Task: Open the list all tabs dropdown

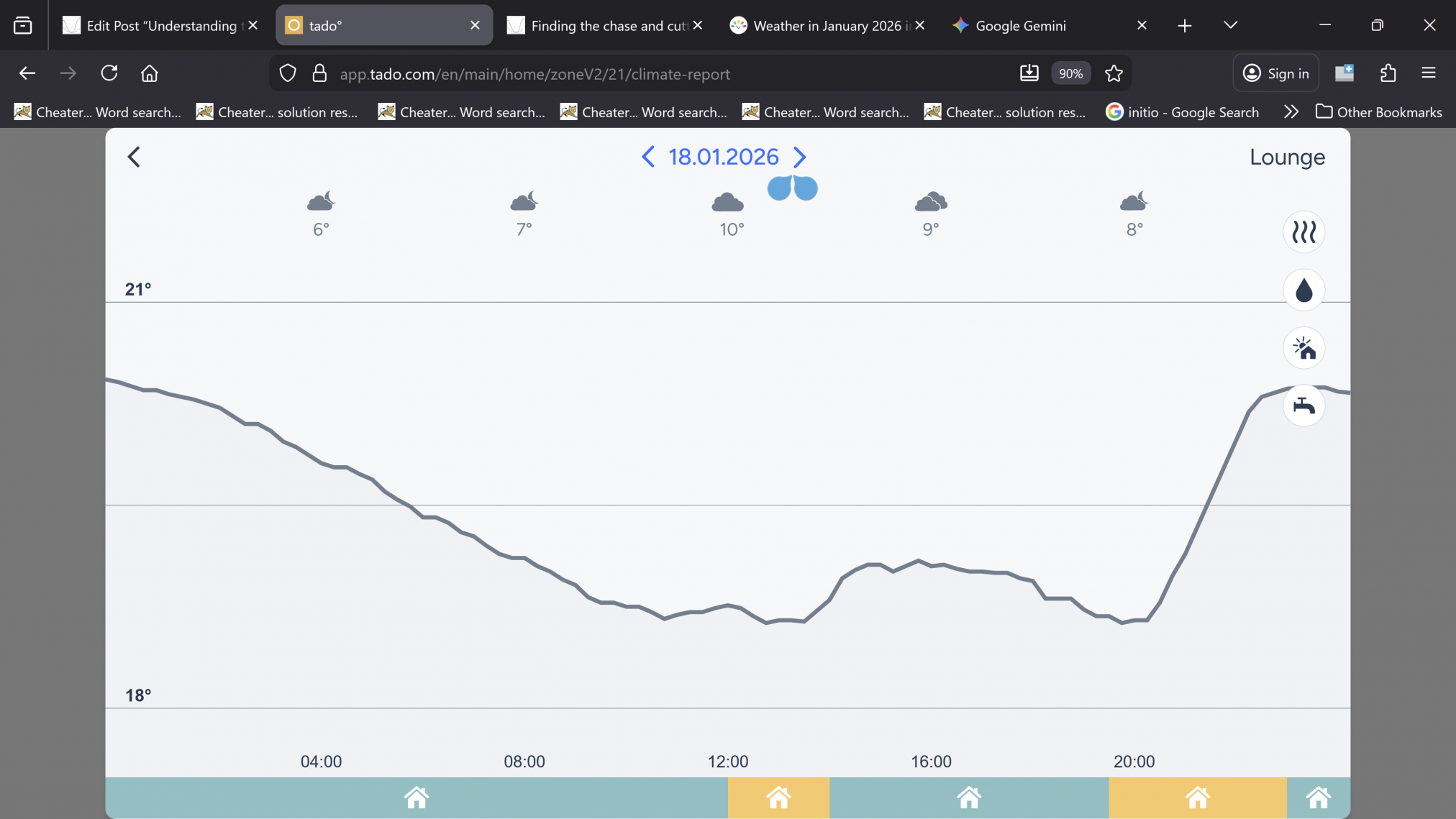Action: click(1230, 26)
